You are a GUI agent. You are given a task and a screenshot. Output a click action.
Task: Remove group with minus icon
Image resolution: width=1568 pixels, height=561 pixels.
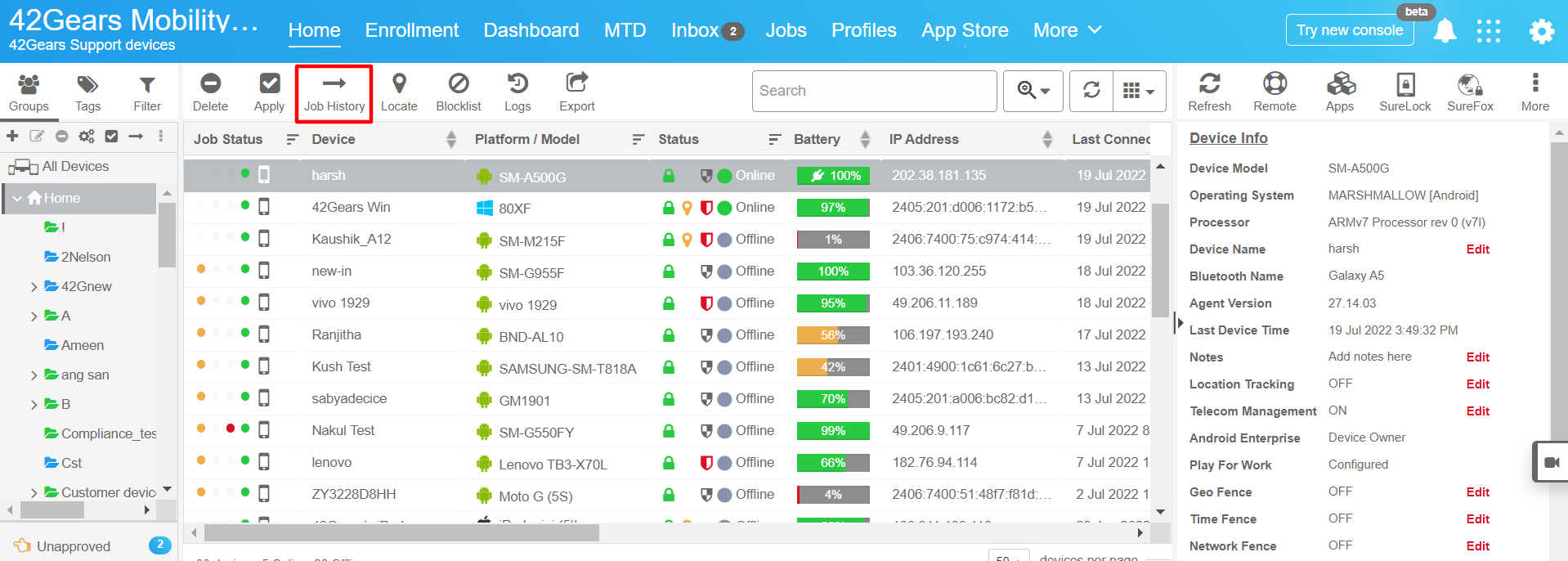click(61, 136)
